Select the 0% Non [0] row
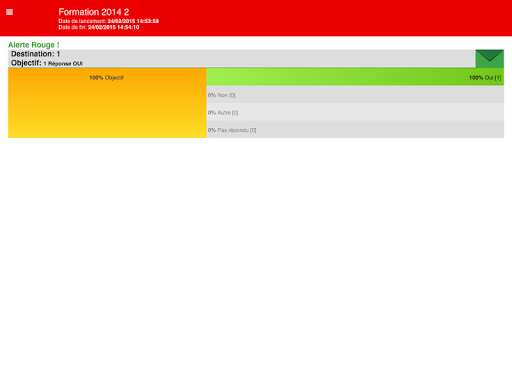 click(355, 94)
